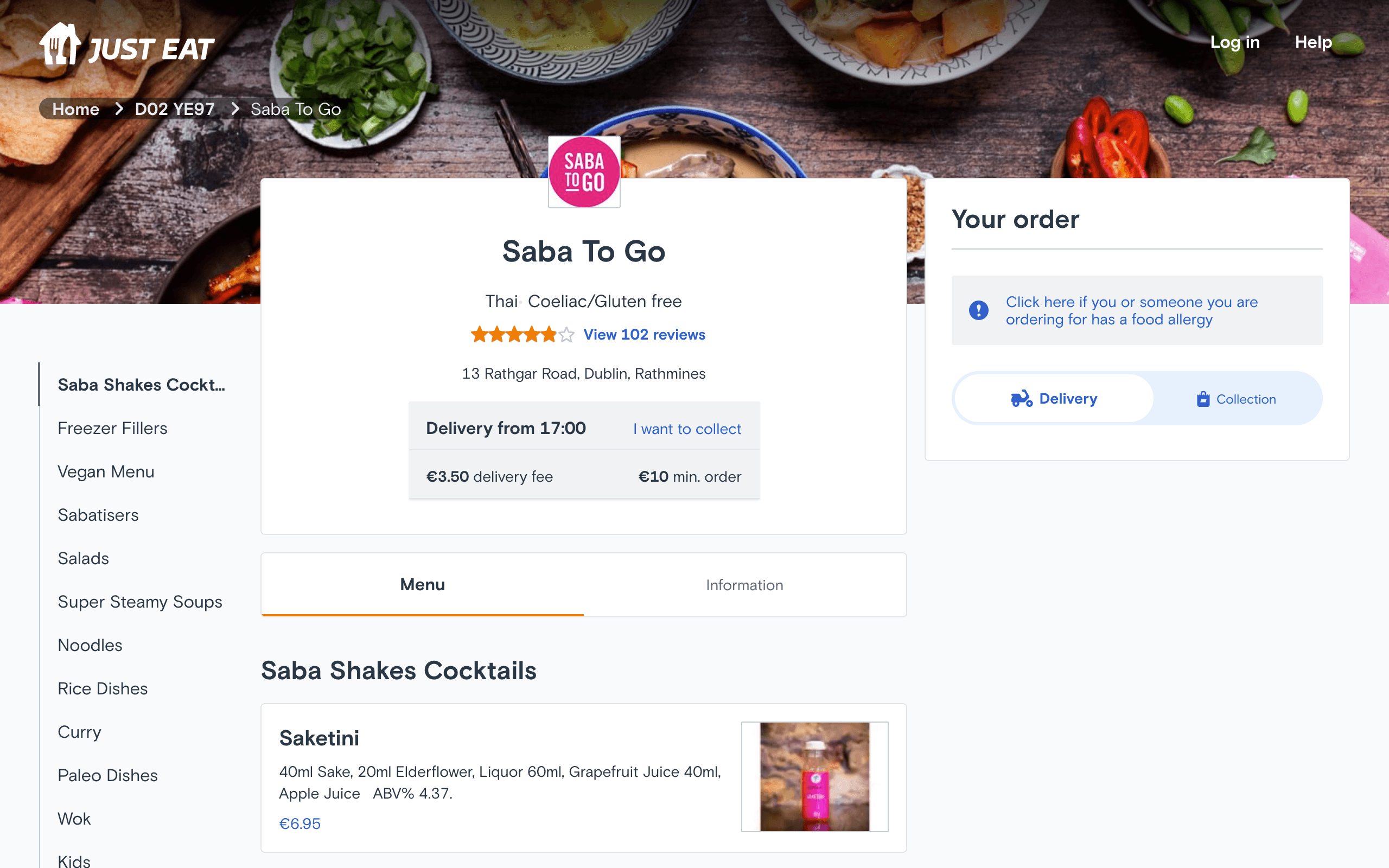Switch order type to Collection
Screen dimensions: 1389x868
[1237, 398]
